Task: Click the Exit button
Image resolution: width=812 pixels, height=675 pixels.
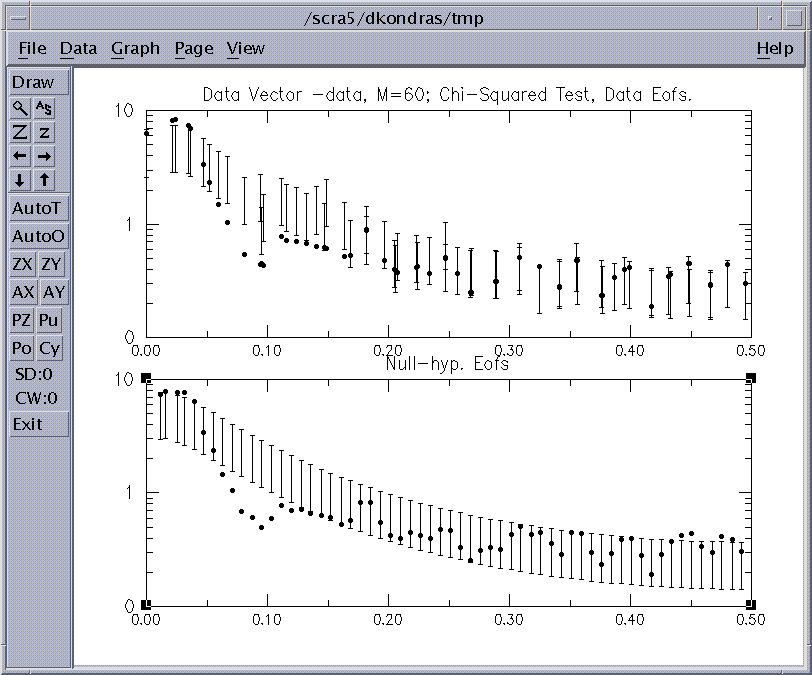Action: [x=28, y=424]
